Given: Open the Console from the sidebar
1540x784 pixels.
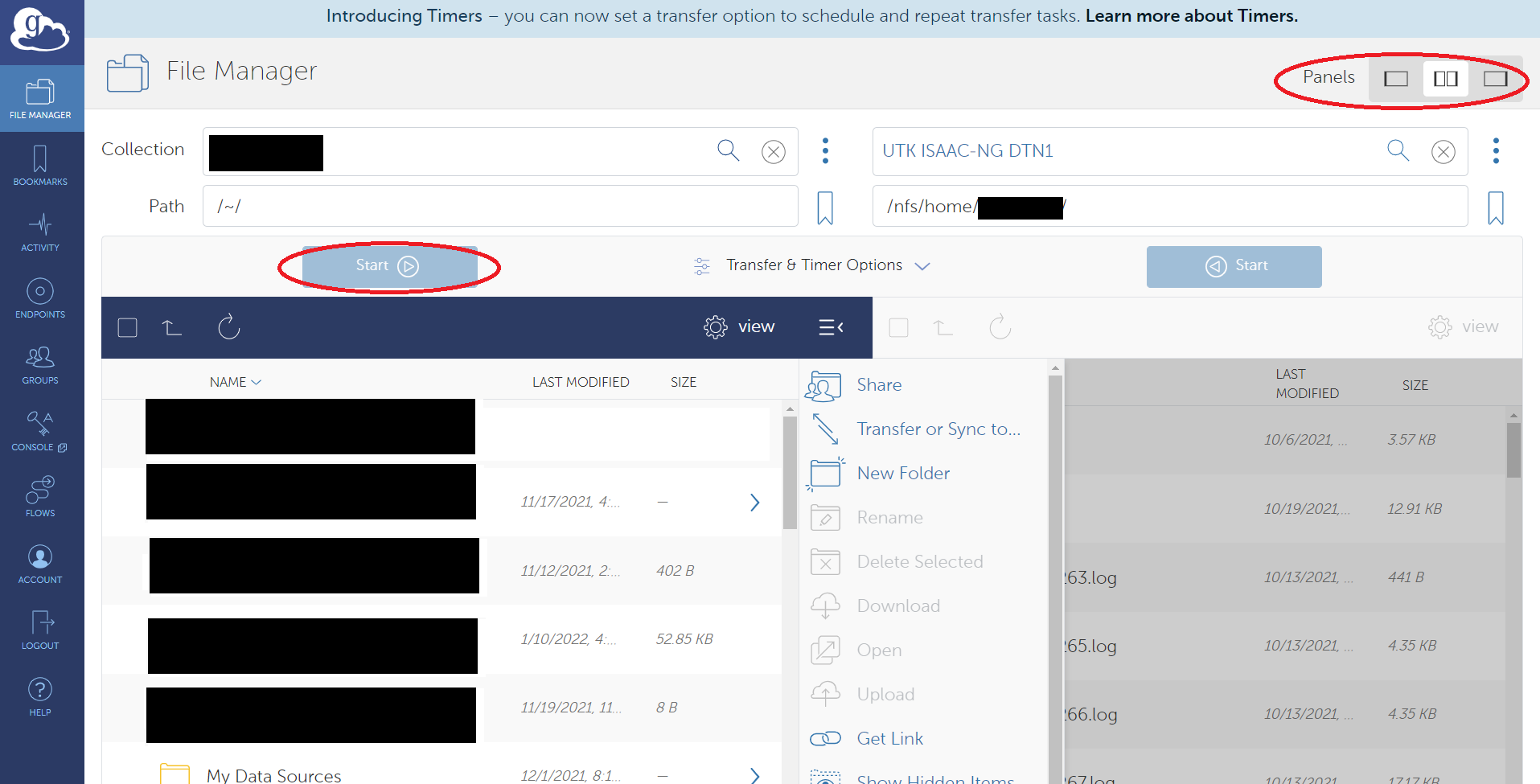Looking at the screenshot, I should (39, 432).
